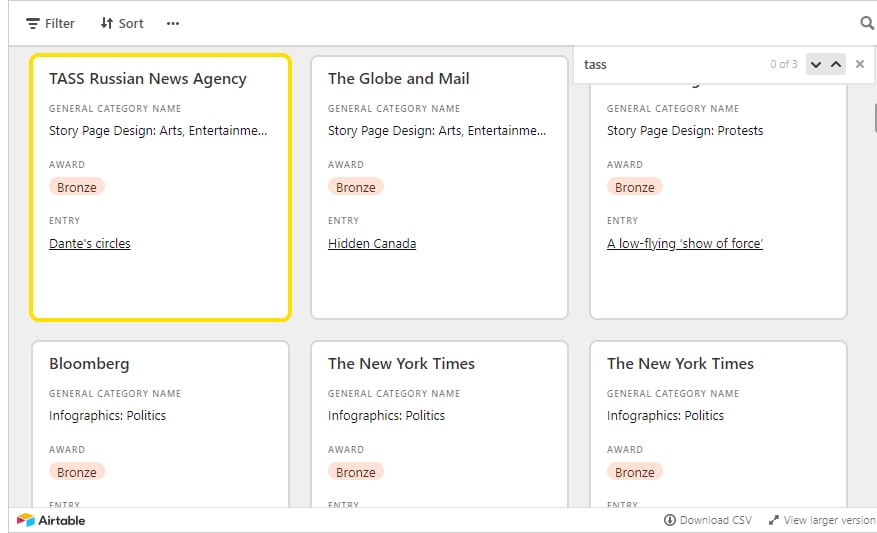The image size is (877, 533).
Task: Open the Filter options
Action: [50, 23]
